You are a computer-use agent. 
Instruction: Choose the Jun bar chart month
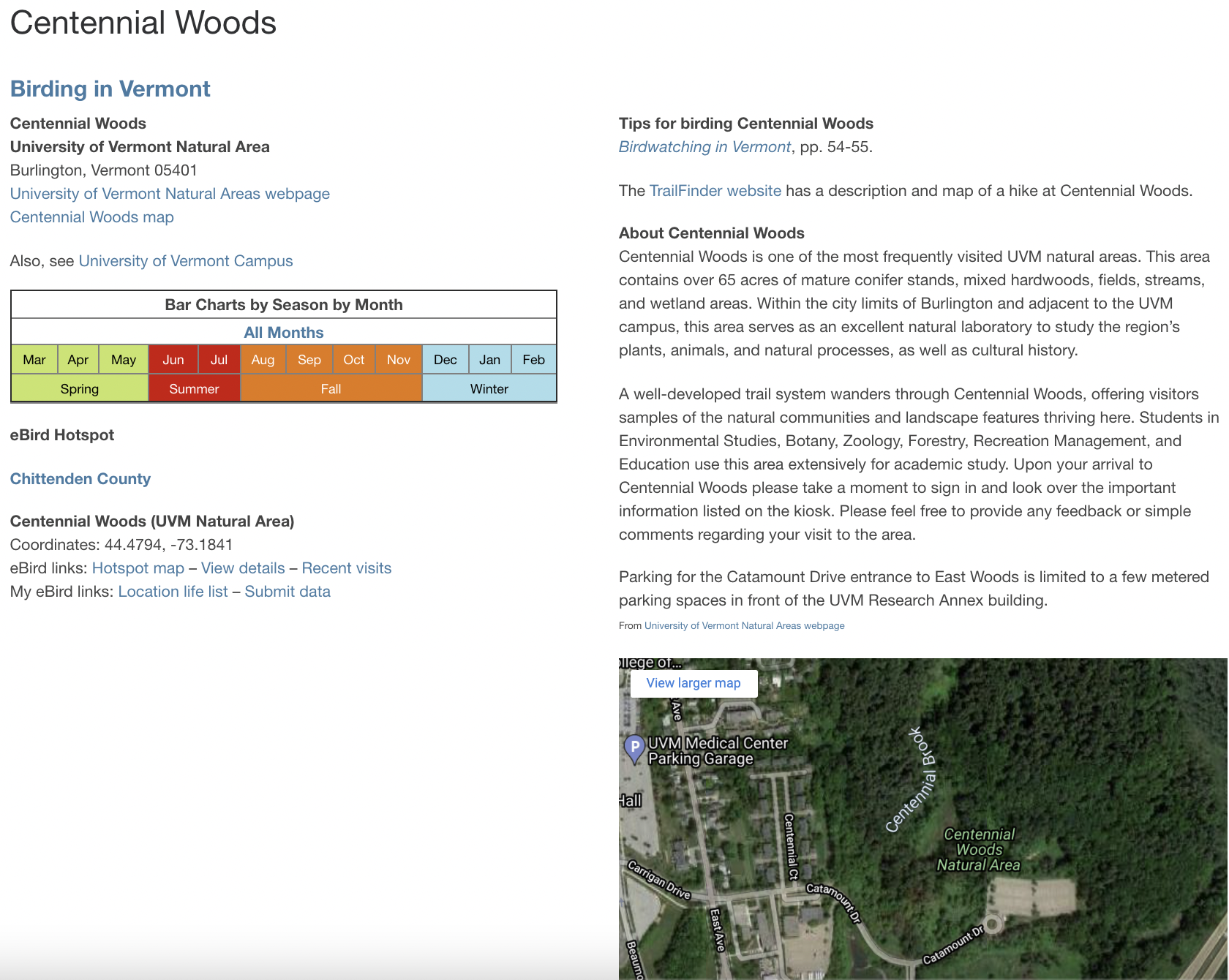(173, 360)
